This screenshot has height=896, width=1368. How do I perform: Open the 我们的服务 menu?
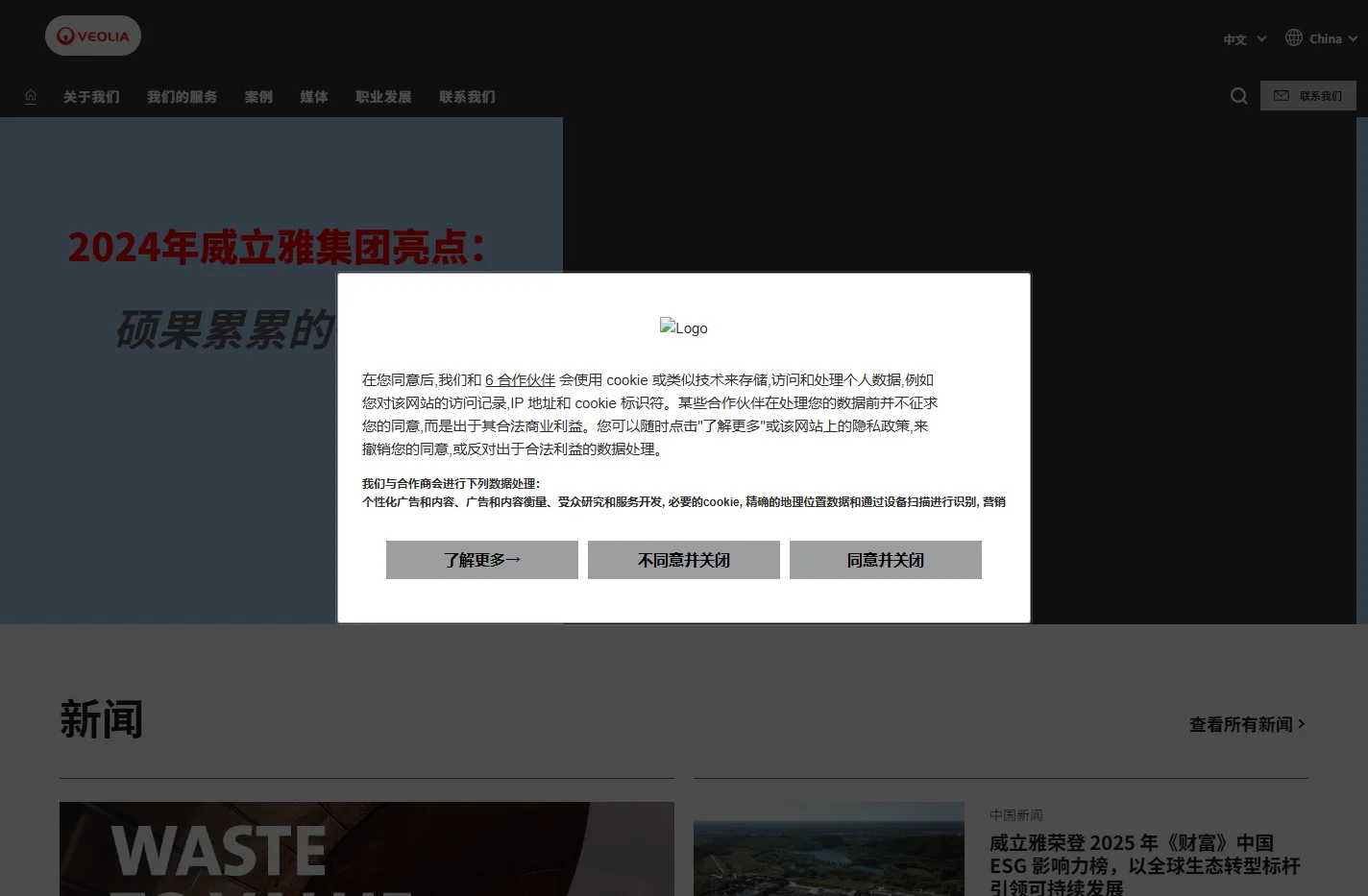tap(183, 97)
